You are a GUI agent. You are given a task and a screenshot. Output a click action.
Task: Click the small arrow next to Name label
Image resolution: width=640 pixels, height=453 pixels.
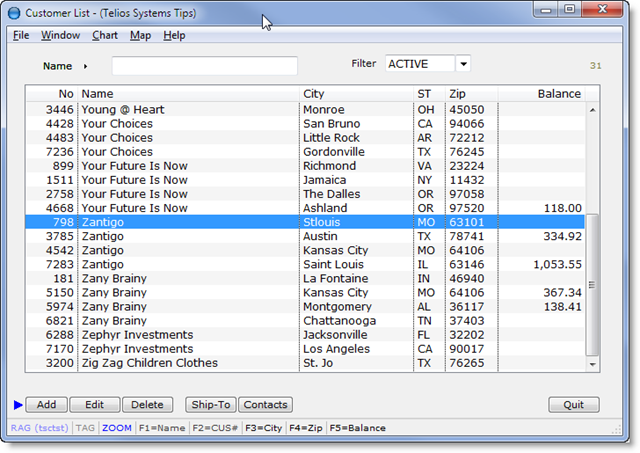85,66
